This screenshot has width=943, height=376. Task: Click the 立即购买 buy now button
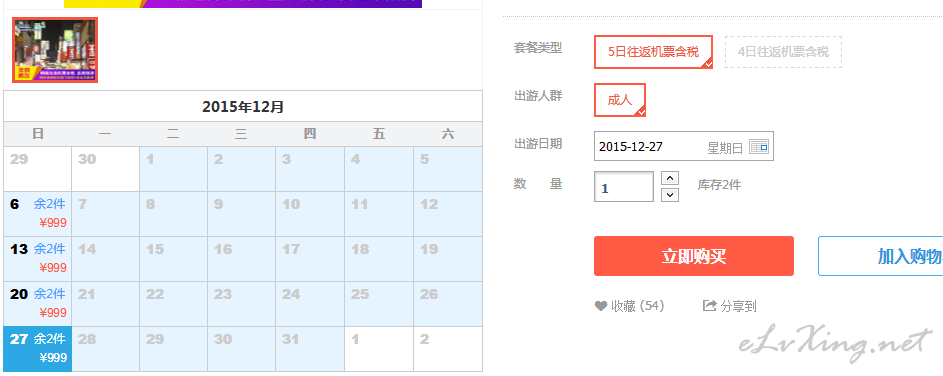tap(694, 256)
